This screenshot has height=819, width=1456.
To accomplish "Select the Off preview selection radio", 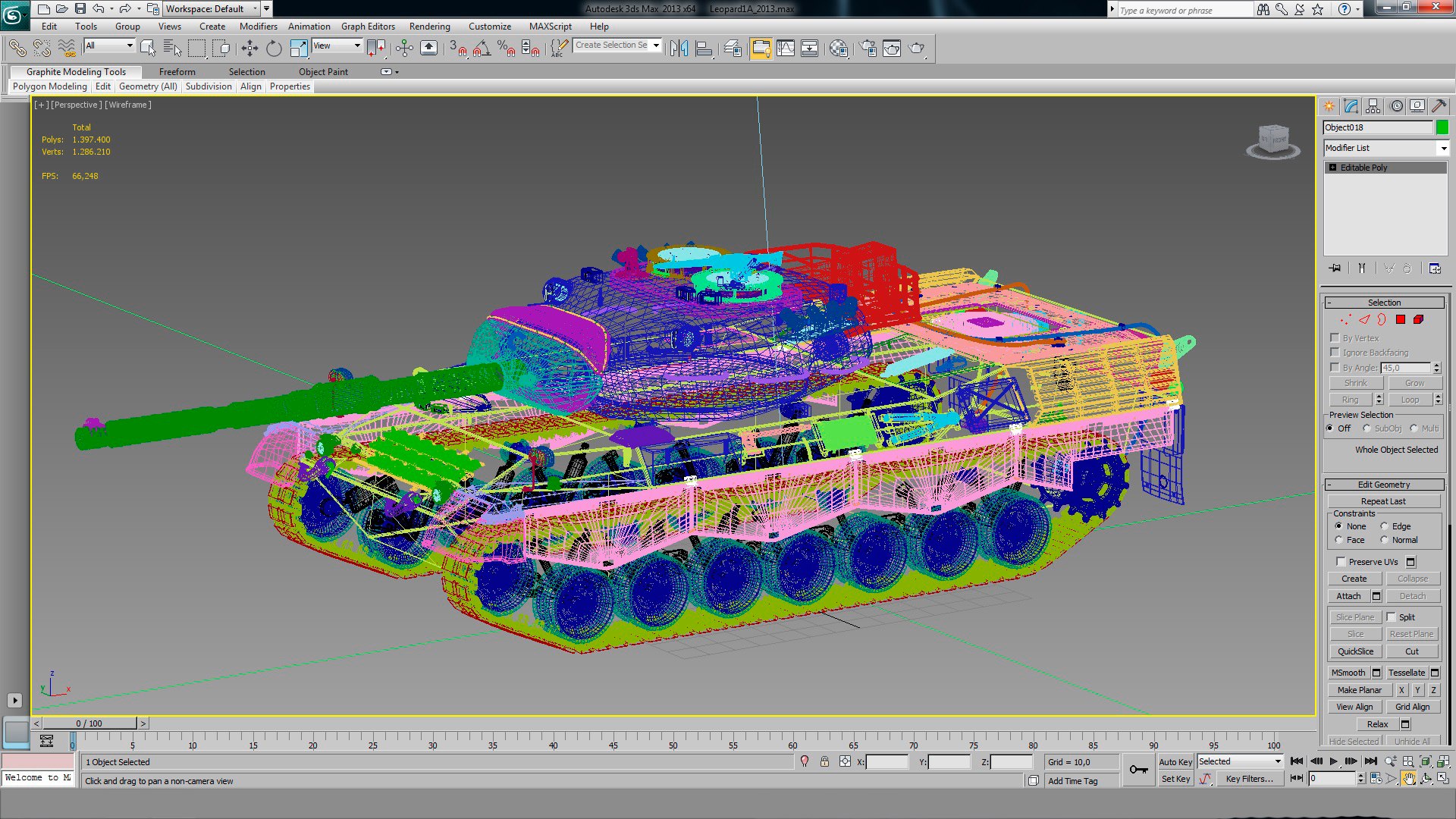I will [x=1330, y=428].
